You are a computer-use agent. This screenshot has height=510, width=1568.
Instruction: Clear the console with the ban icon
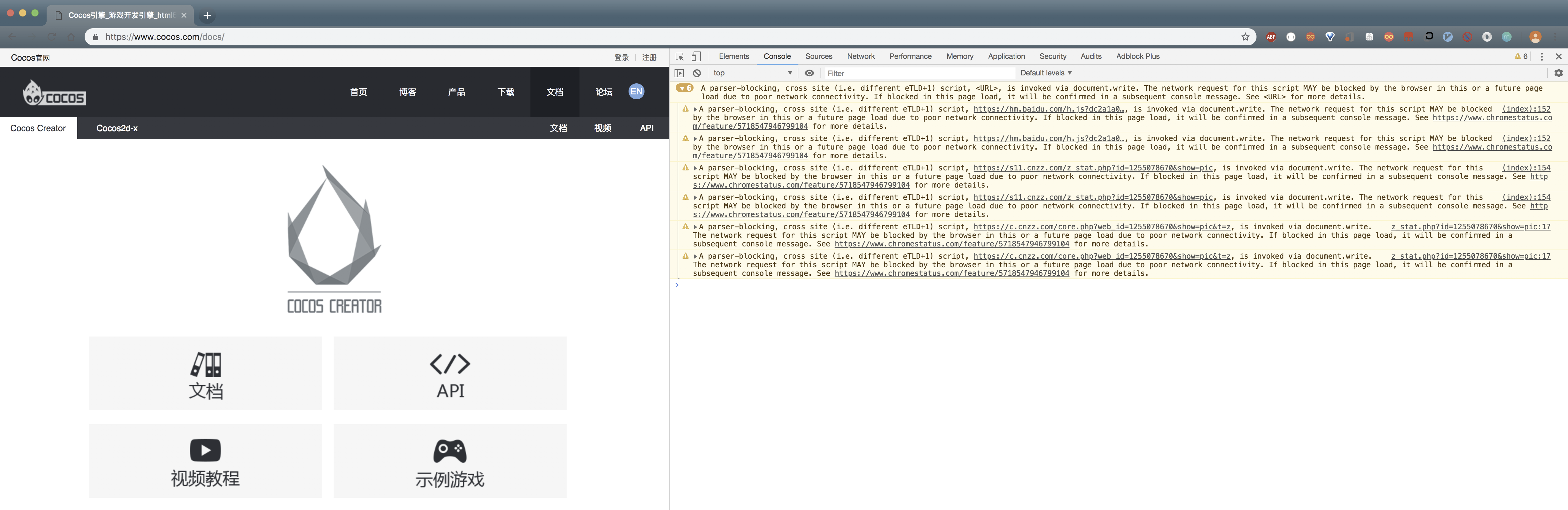click(697, 73)
